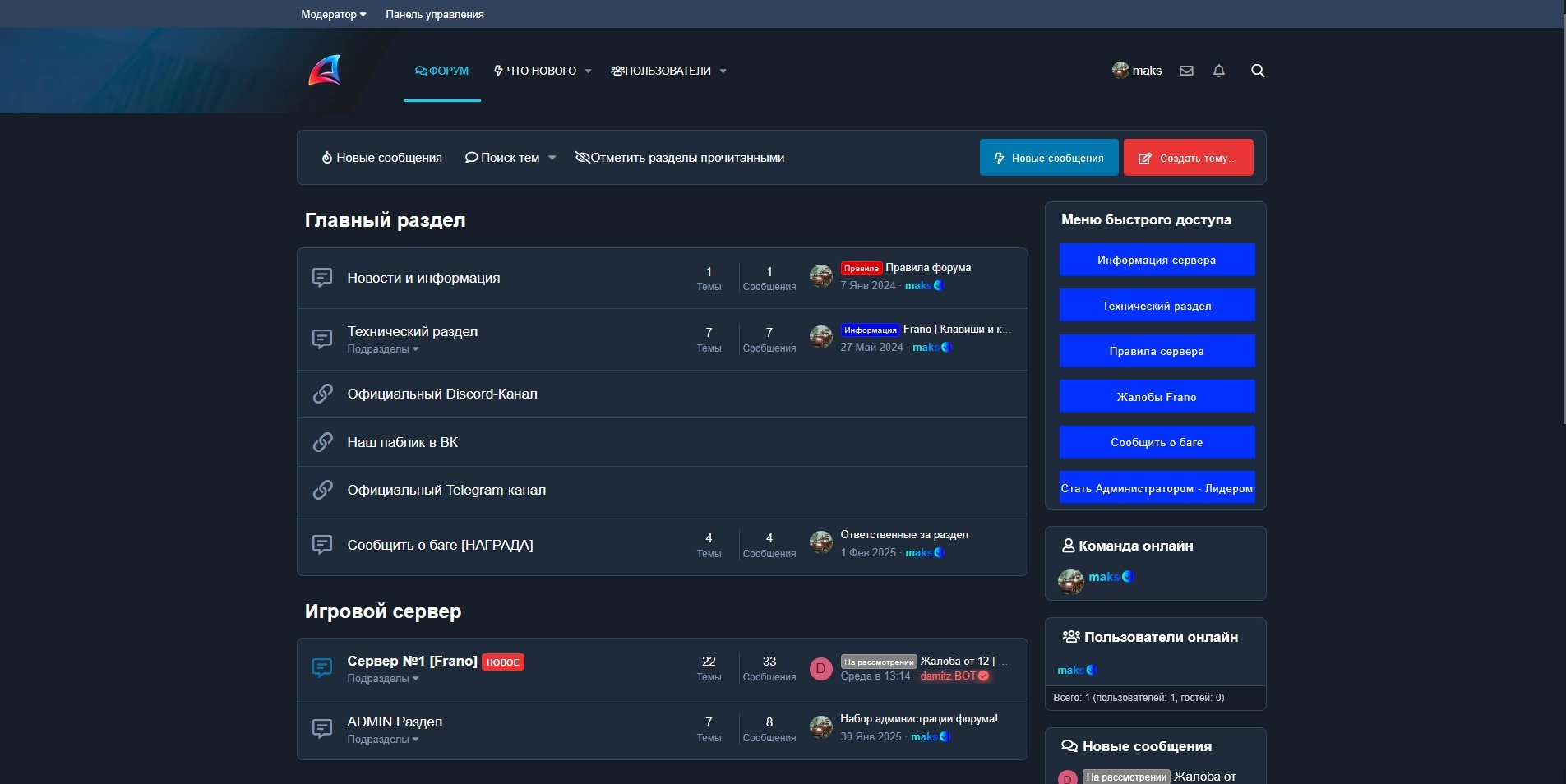The image size is (1566, 784).
Task: Click the Telegram channel link icon
Action: click(322, 490)
